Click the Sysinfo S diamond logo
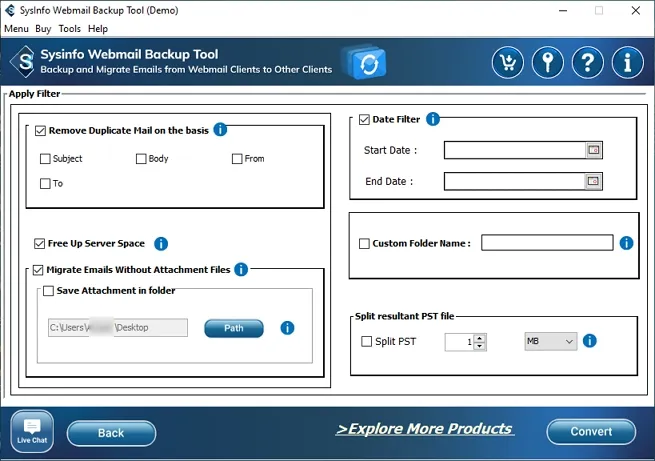Image resolution: width=655 pixels, height=461 pixels. pyautogui.click(x=23, y=62)
